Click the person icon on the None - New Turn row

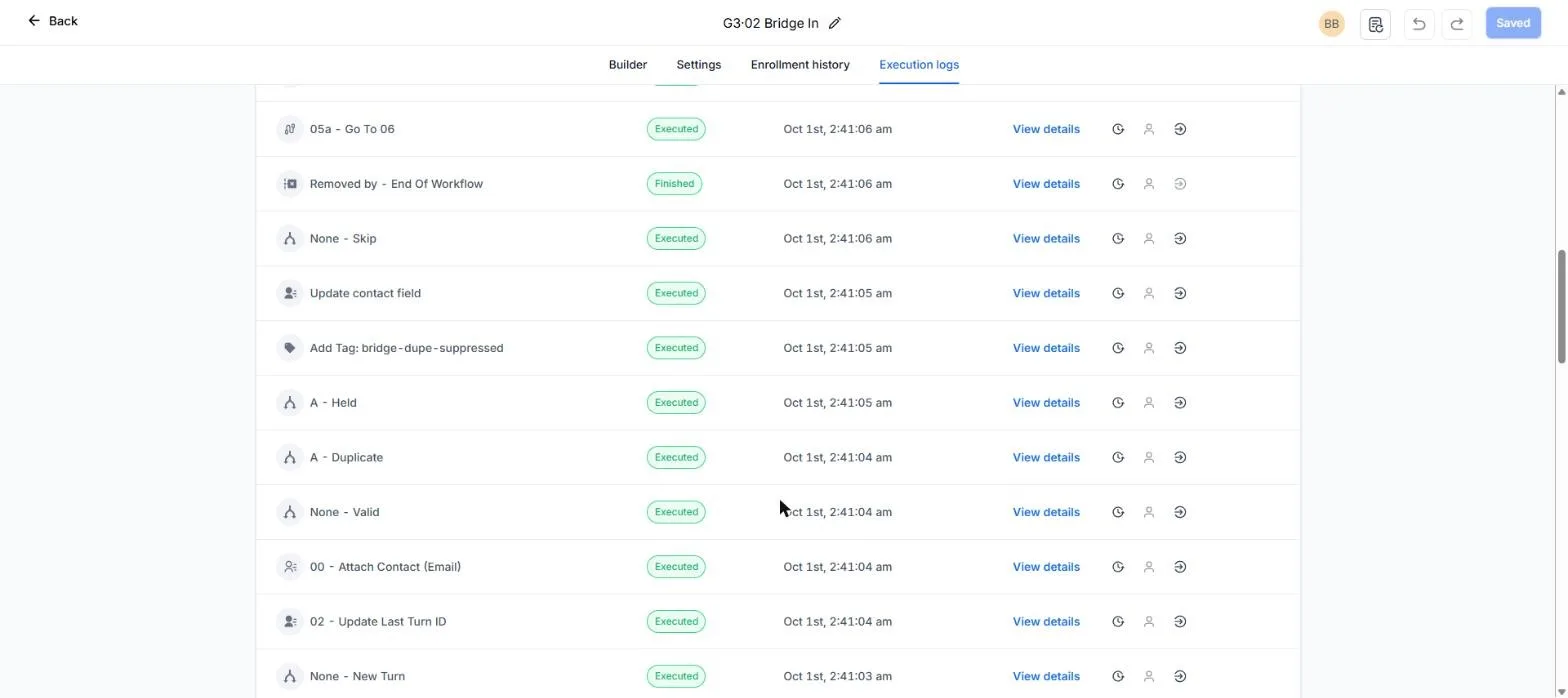tap(1149, 676)
